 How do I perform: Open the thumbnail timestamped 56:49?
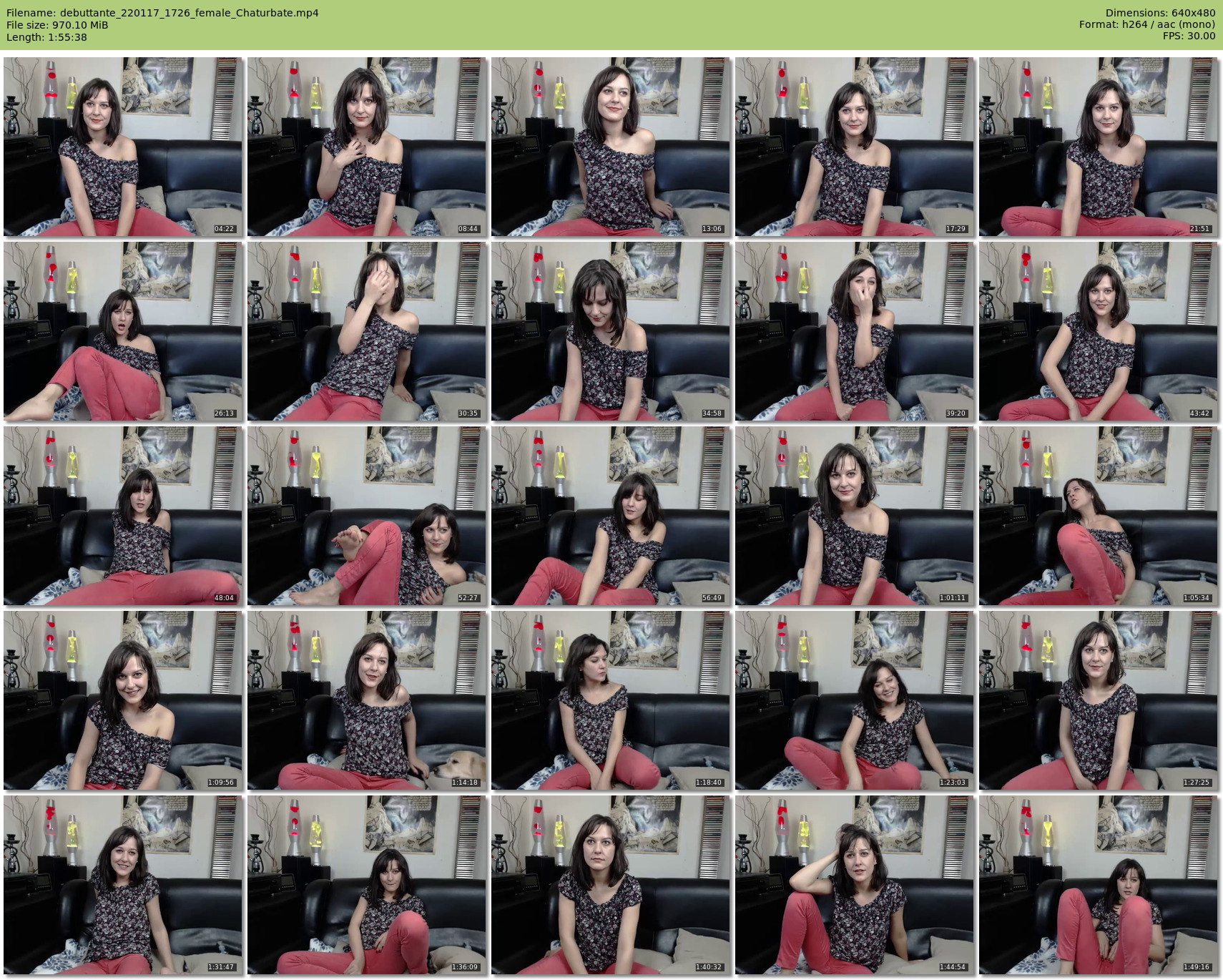tap(611, 516)
